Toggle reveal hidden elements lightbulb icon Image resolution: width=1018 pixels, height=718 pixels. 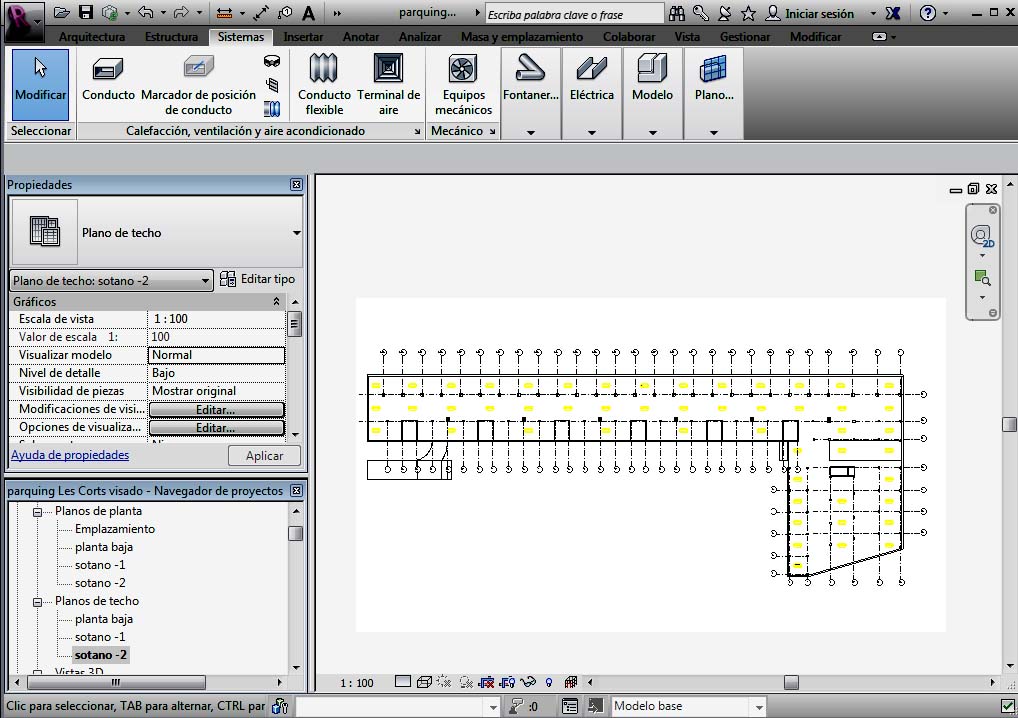pyautogui.click(x=549, y=683)
